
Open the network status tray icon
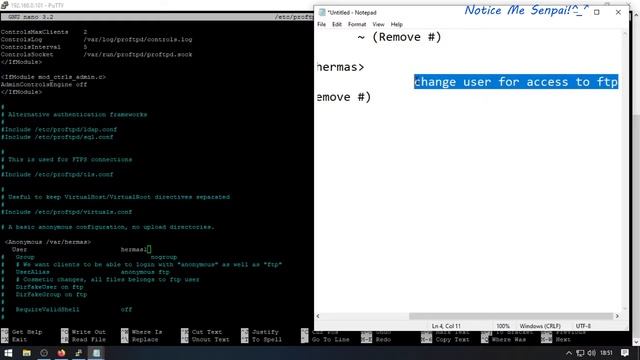(580, 353)
